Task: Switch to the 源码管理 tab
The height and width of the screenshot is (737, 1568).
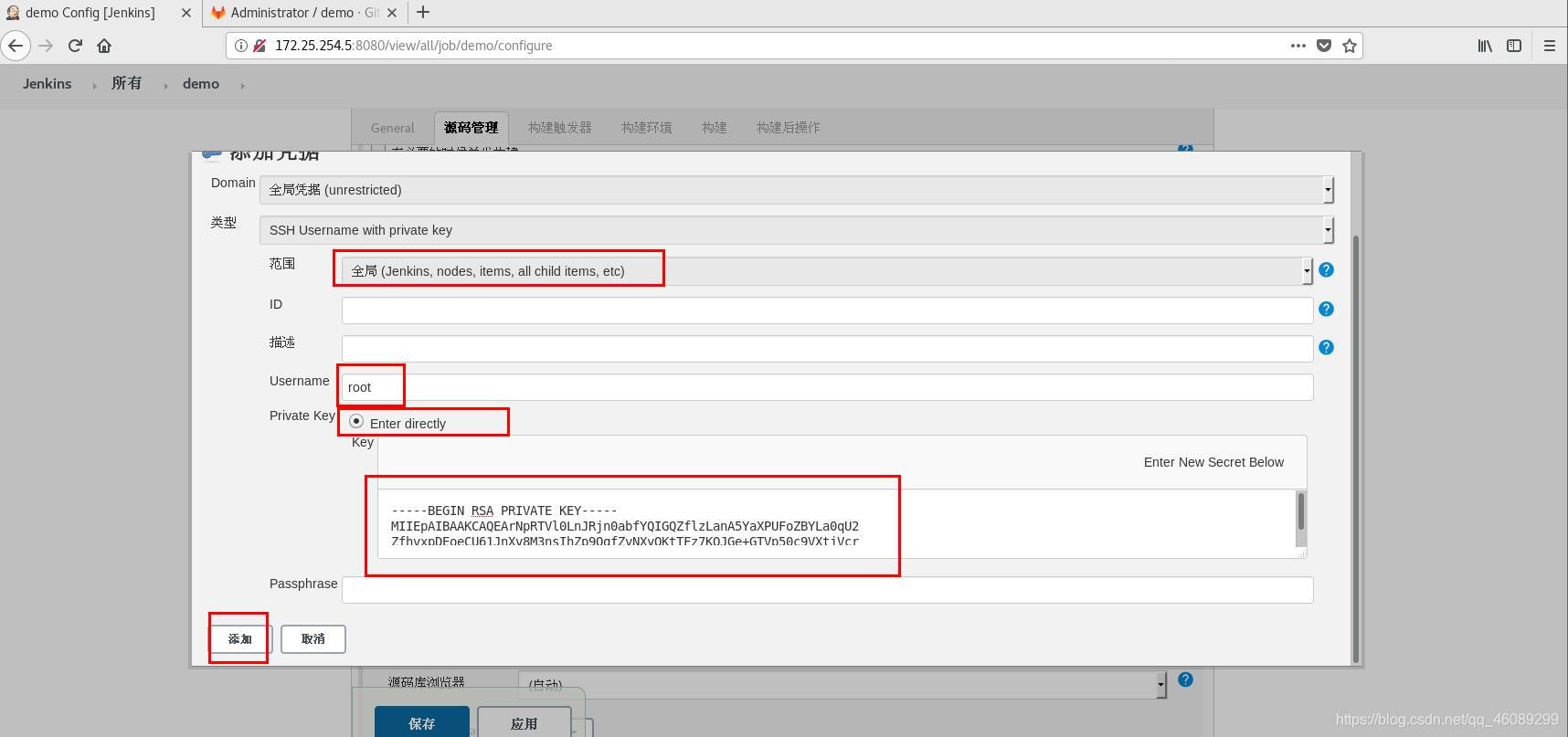Action: [471, 128]
